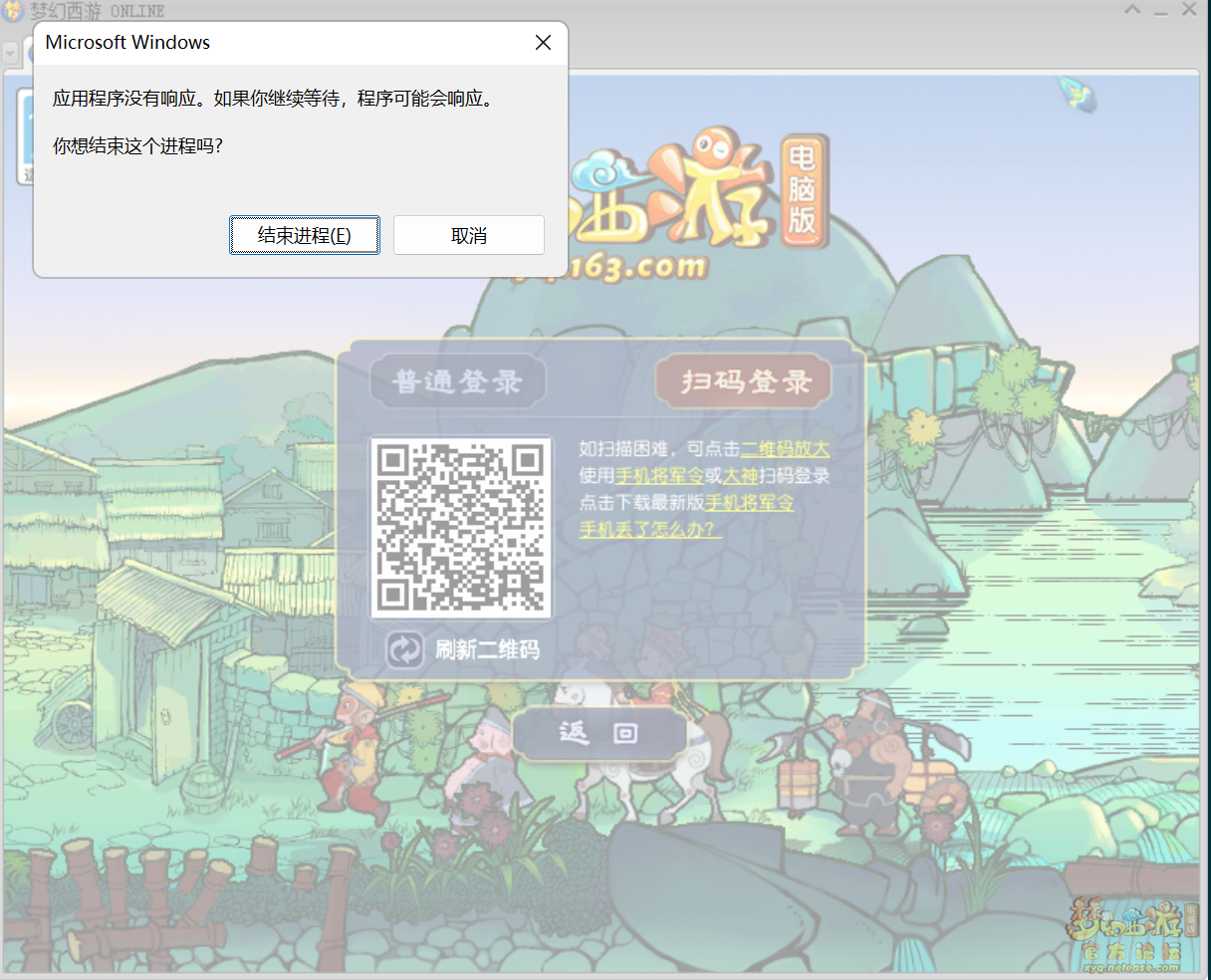The width and height of the screenshot is (1211, 980).
Task: Click the bird mascot icon at top right
Action: pyautogui.click(x=1077, y=94)
